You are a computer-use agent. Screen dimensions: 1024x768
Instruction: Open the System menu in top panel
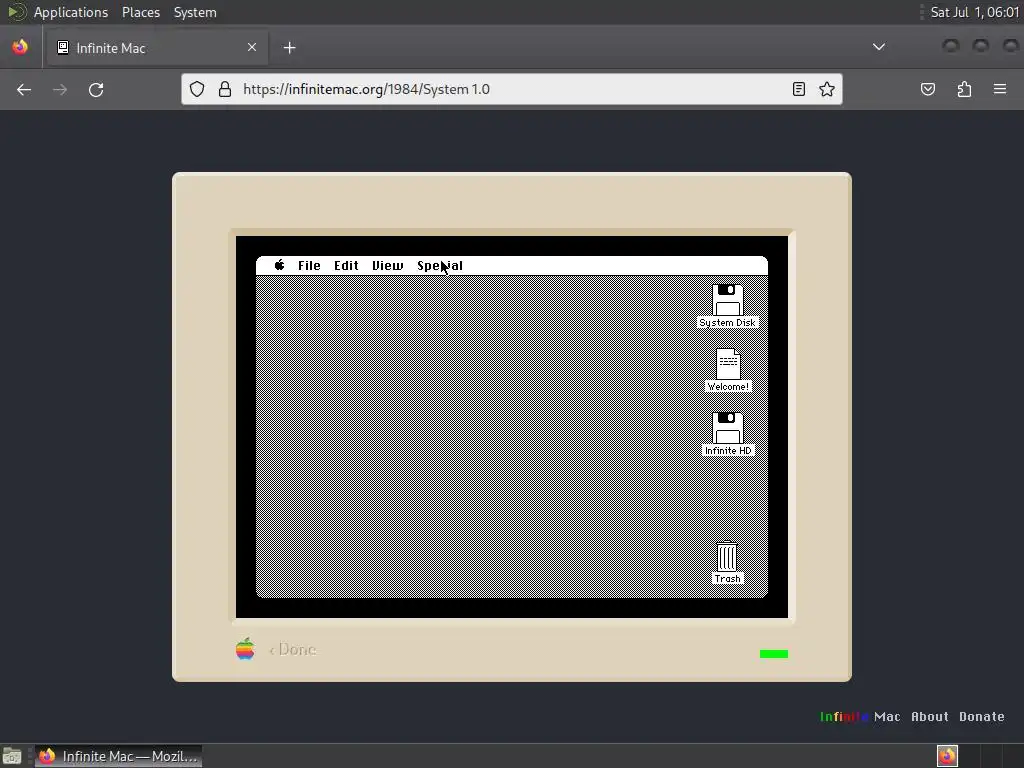click(x=195, y=12)
